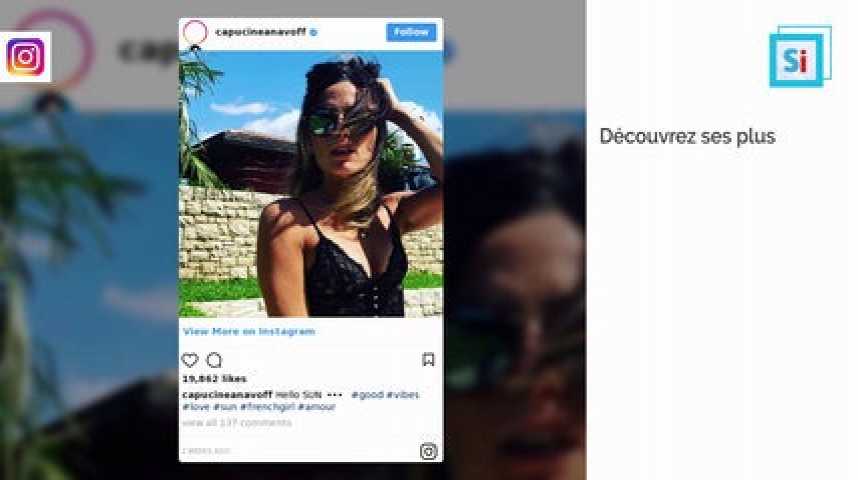
Task: Save the post with the bookmark icon
Action: tap(428, 360)
